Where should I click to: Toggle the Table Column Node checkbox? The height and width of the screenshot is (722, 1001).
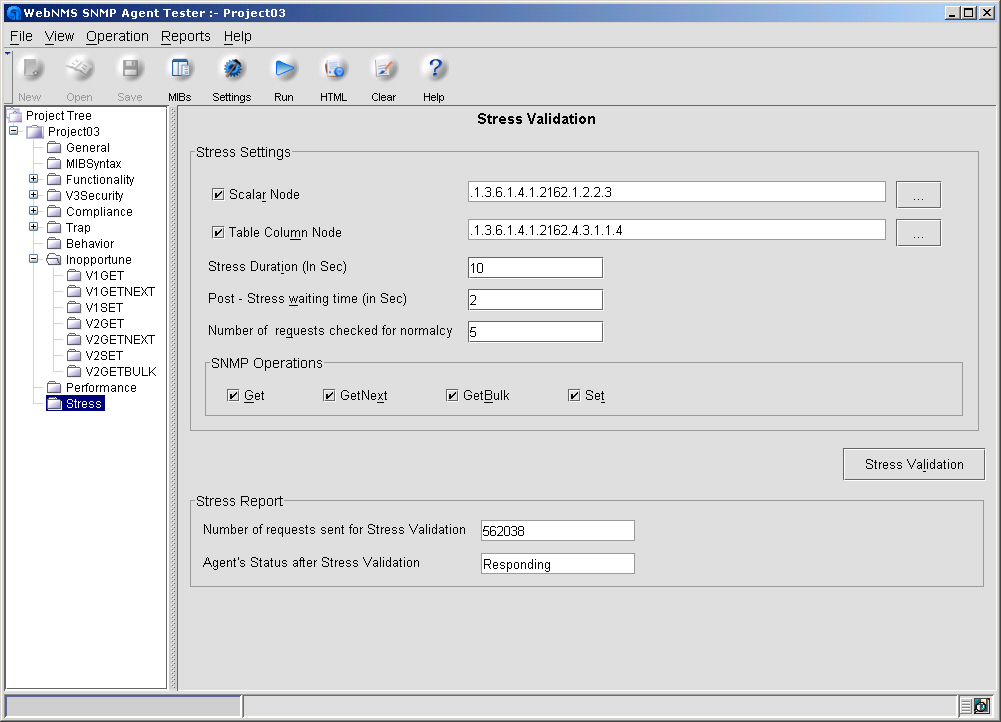click(x=218, y=233)
